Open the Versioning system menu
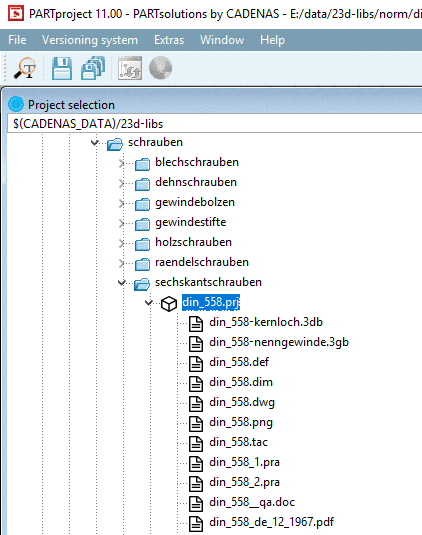Screen dimensions: 422x535 90,40
